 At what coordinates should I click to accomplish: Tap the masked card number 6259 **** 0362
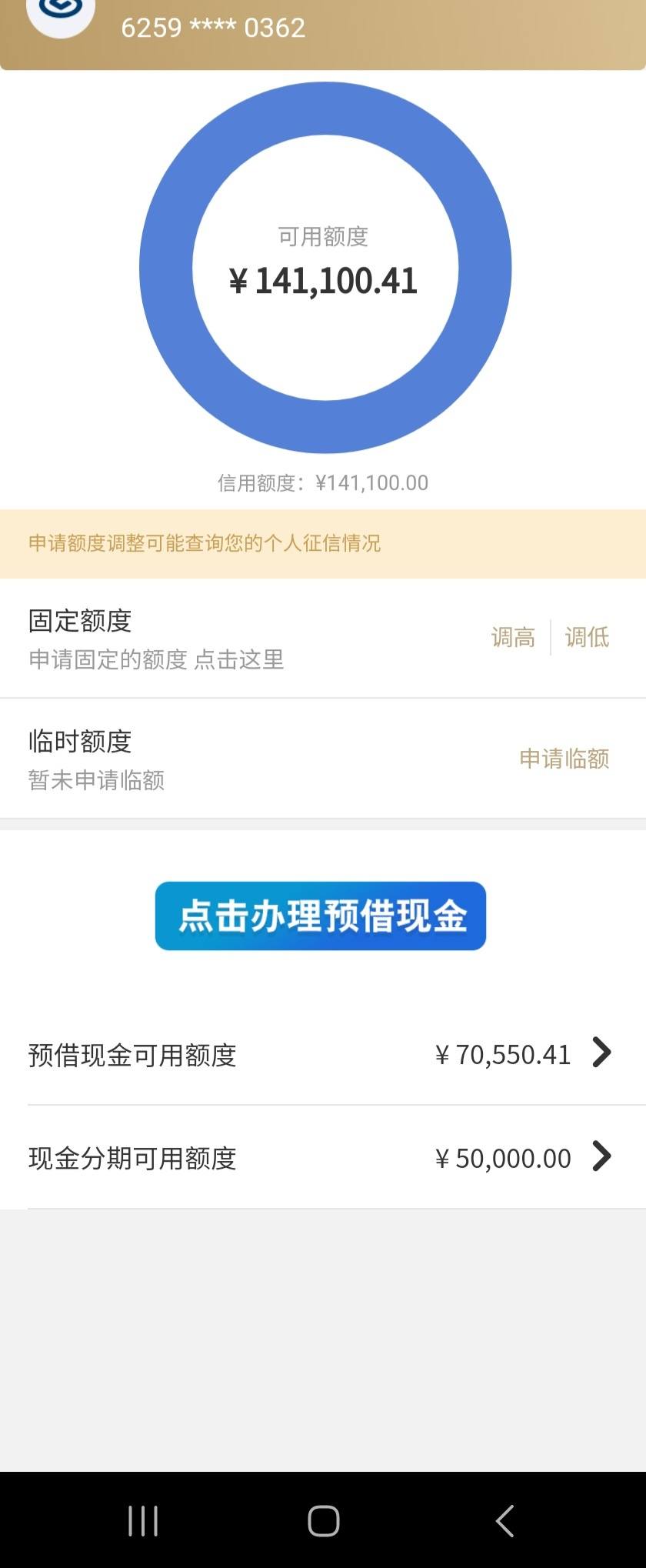[213, 28]
